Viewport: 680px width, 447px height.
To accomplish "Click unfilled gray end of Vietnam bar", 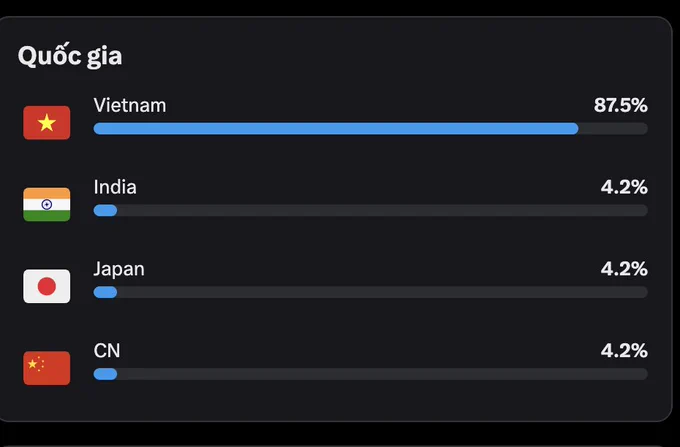I will (x=613, y=129).
